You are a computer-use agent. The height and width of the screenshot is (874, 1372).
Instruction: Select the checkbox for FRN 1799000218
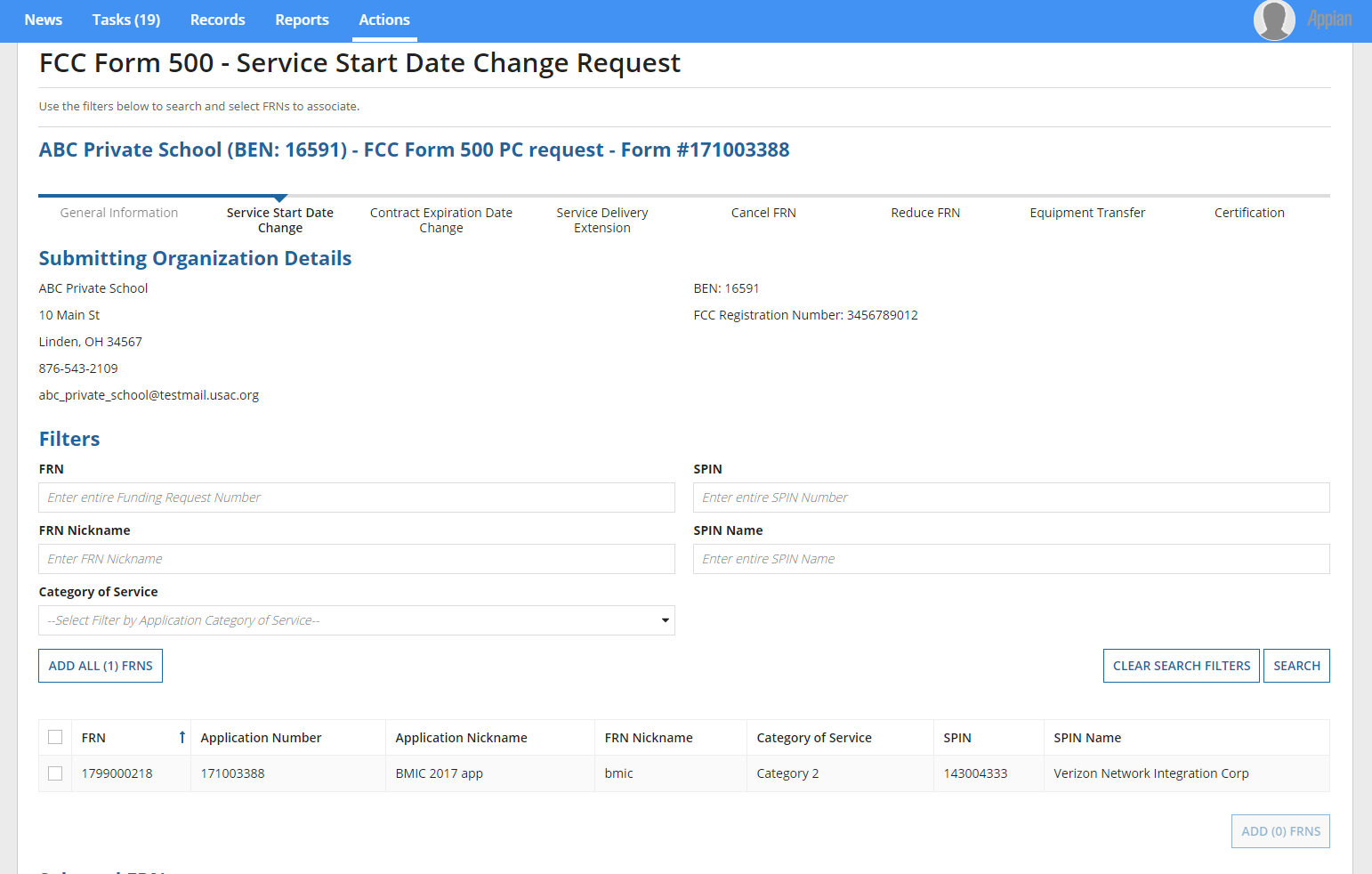[55, 773]
